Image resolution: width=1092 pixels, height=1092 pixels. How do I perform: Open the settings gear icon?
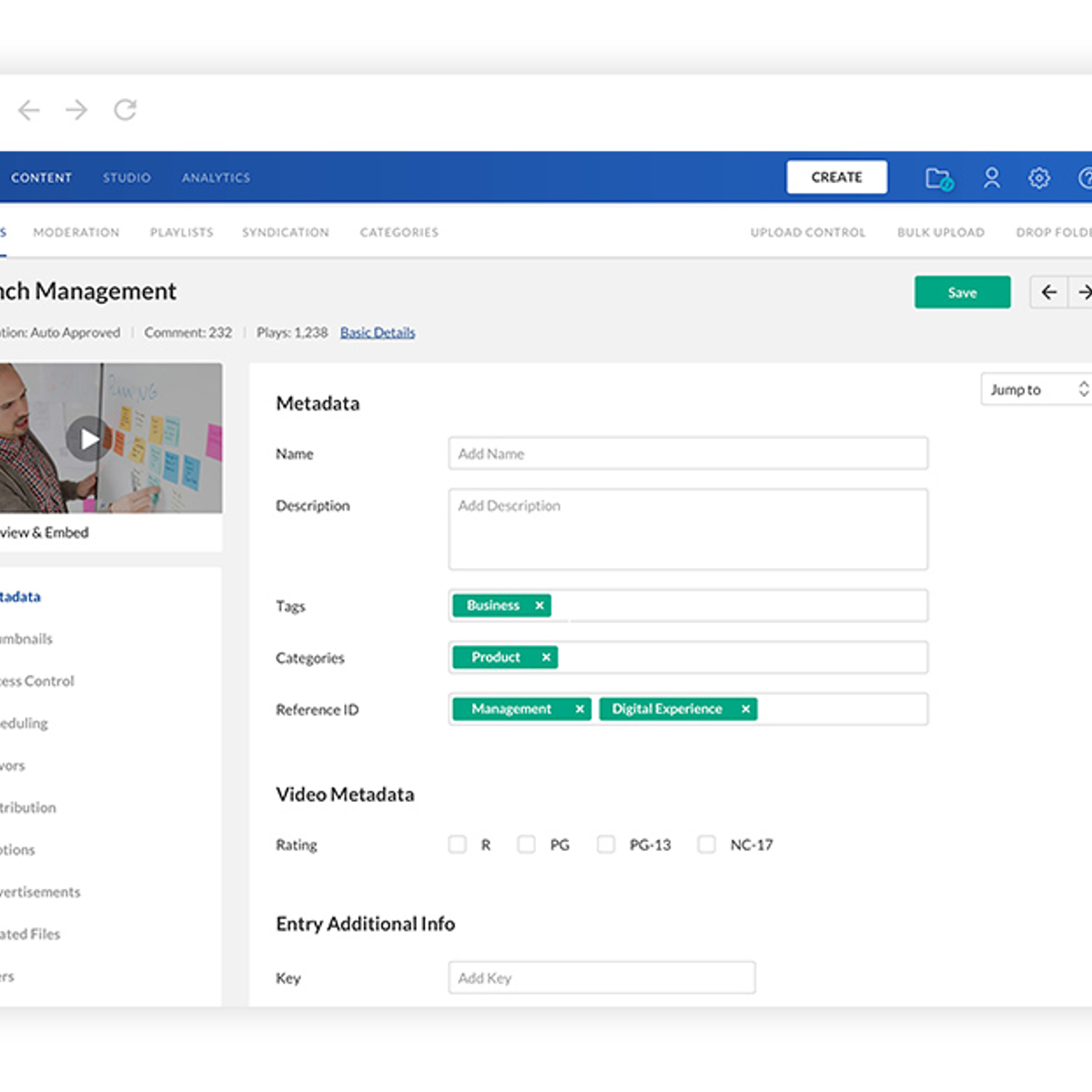coord(1038,178)
